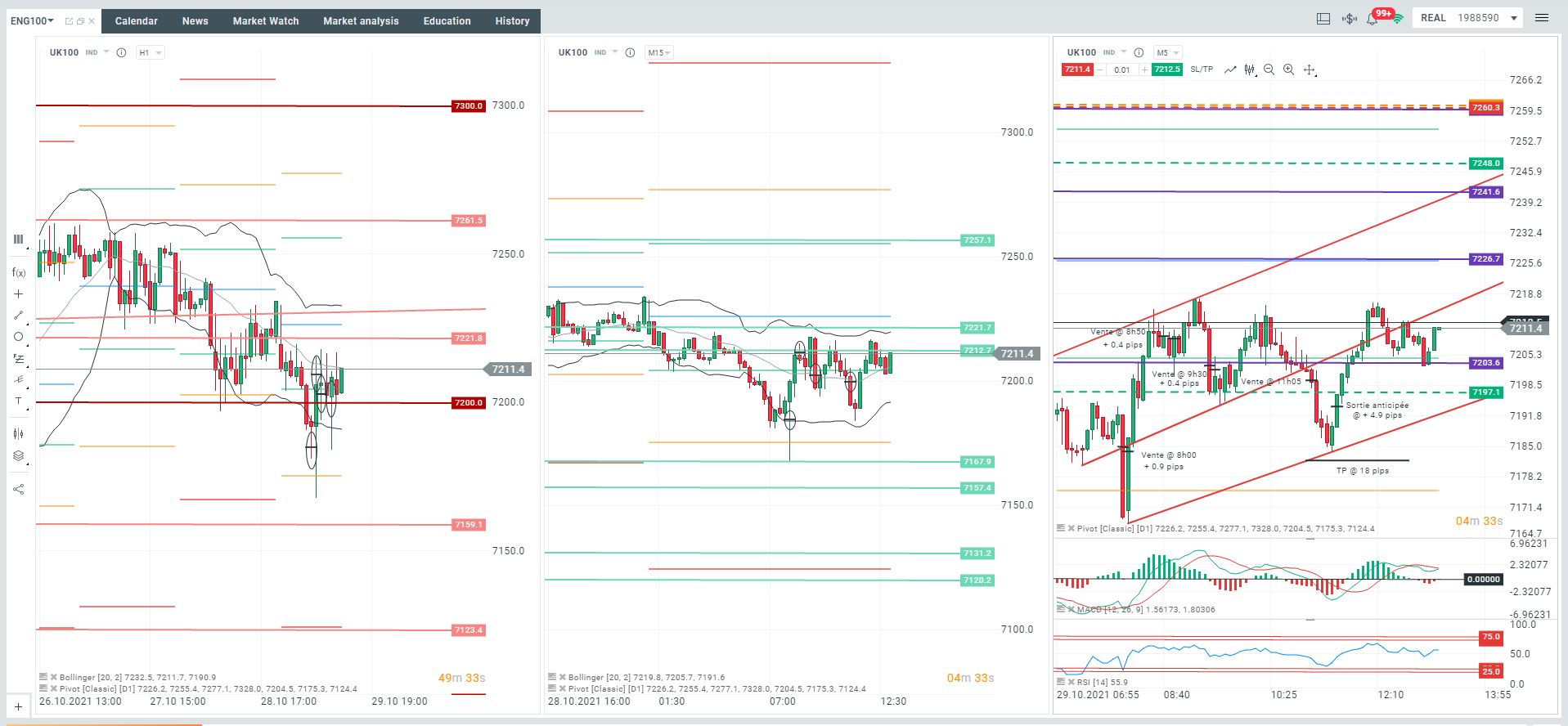Close the ENG100 chart tab

(x=92, y=21)
